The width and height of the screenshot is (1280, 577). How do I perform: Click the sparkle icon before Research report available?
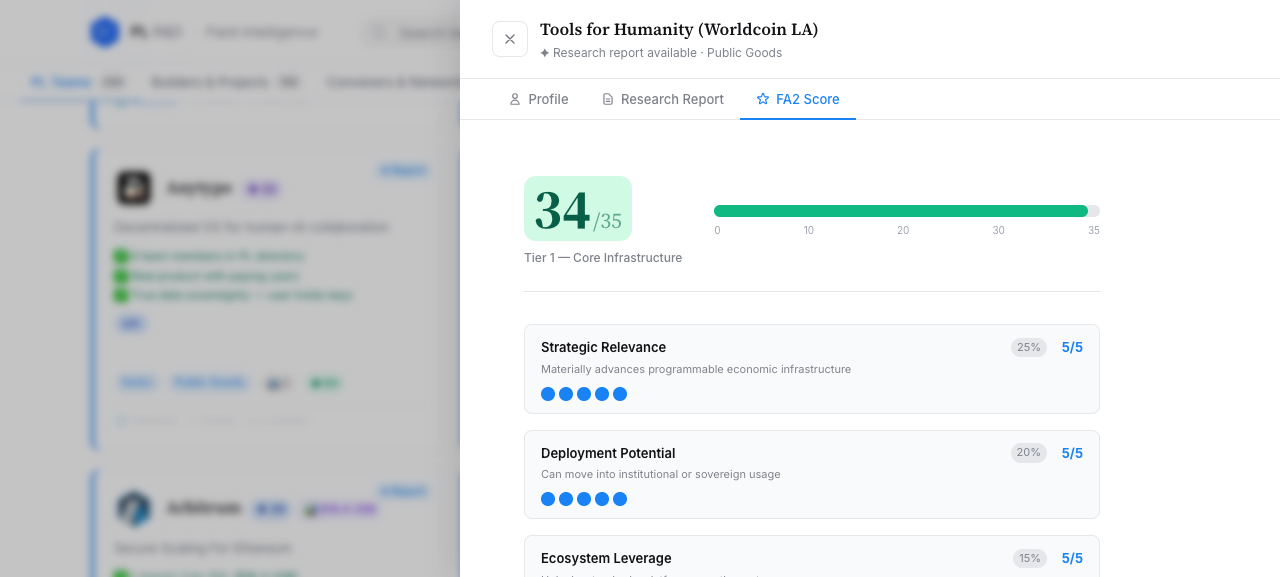(545, 53)
